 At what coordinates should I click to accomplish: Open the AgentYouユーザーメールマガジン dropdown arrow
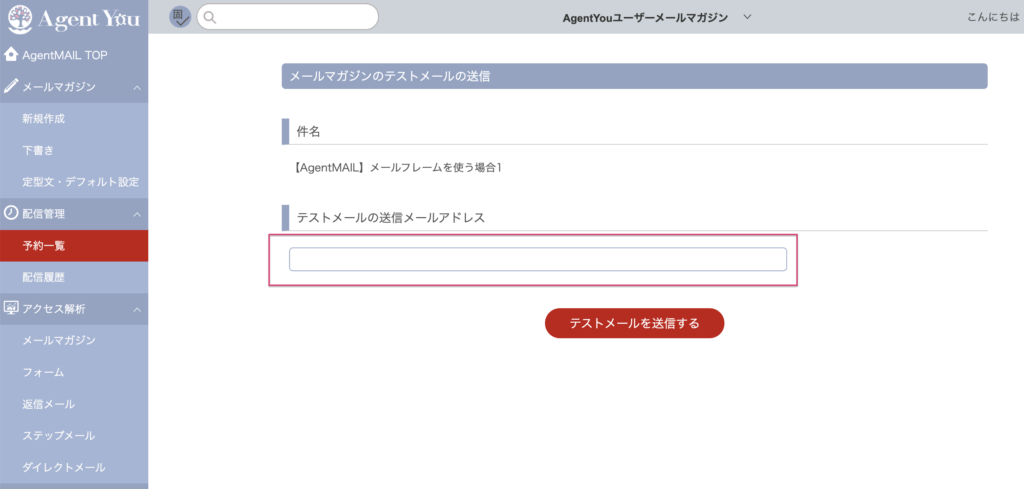coord(748,18)
